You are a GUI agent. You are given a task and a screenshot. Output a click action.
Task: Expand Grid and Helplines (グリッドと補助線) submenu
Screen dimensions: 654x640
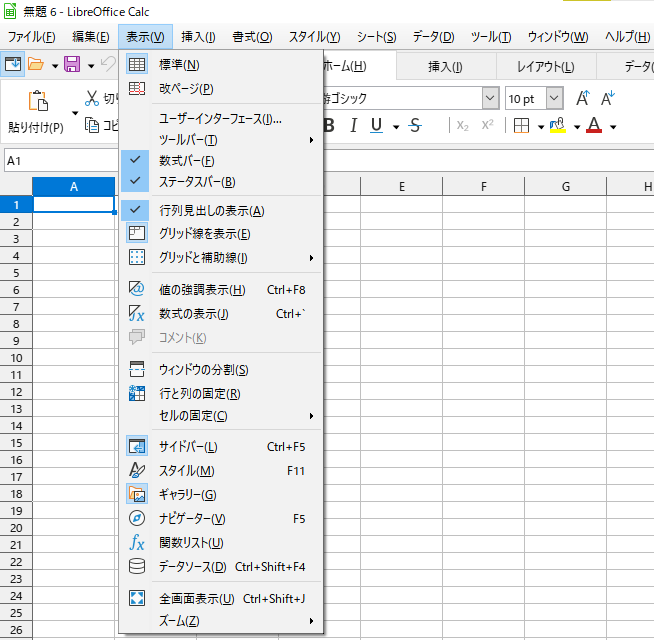click(221, 257)
